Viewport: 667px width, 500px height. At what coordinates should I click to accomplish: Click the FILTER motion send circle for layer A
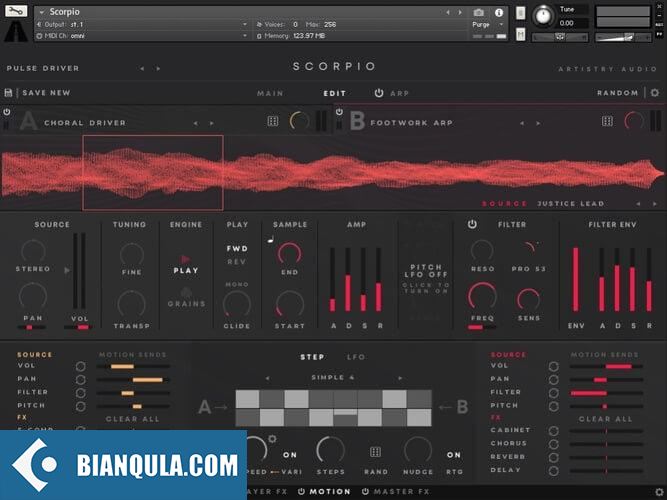click(x=80, y=393)
